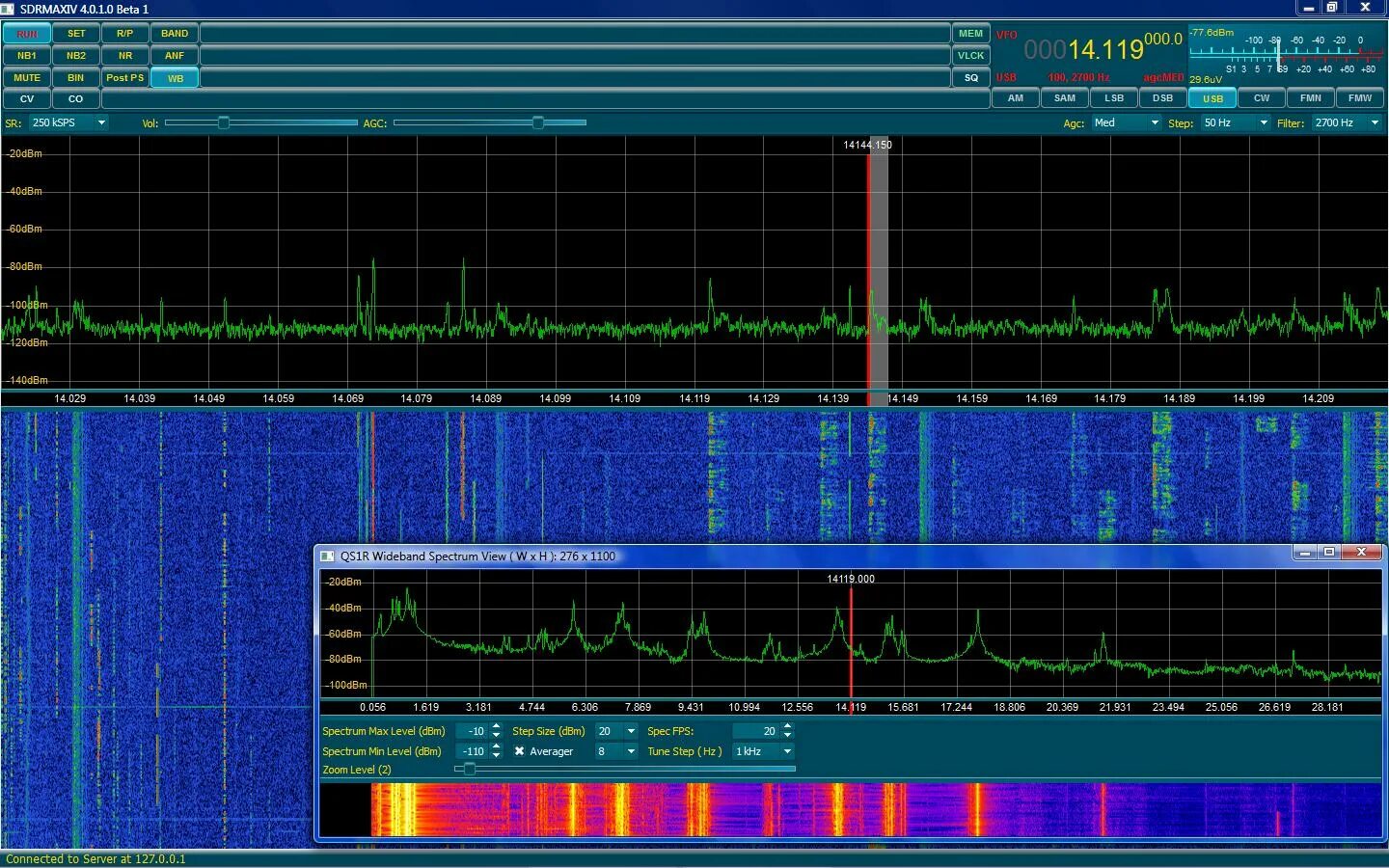Select FMN narrow FM mode
Image resolution: width=1389 pixels, height=868 pixels.
tap(1311, 98)
